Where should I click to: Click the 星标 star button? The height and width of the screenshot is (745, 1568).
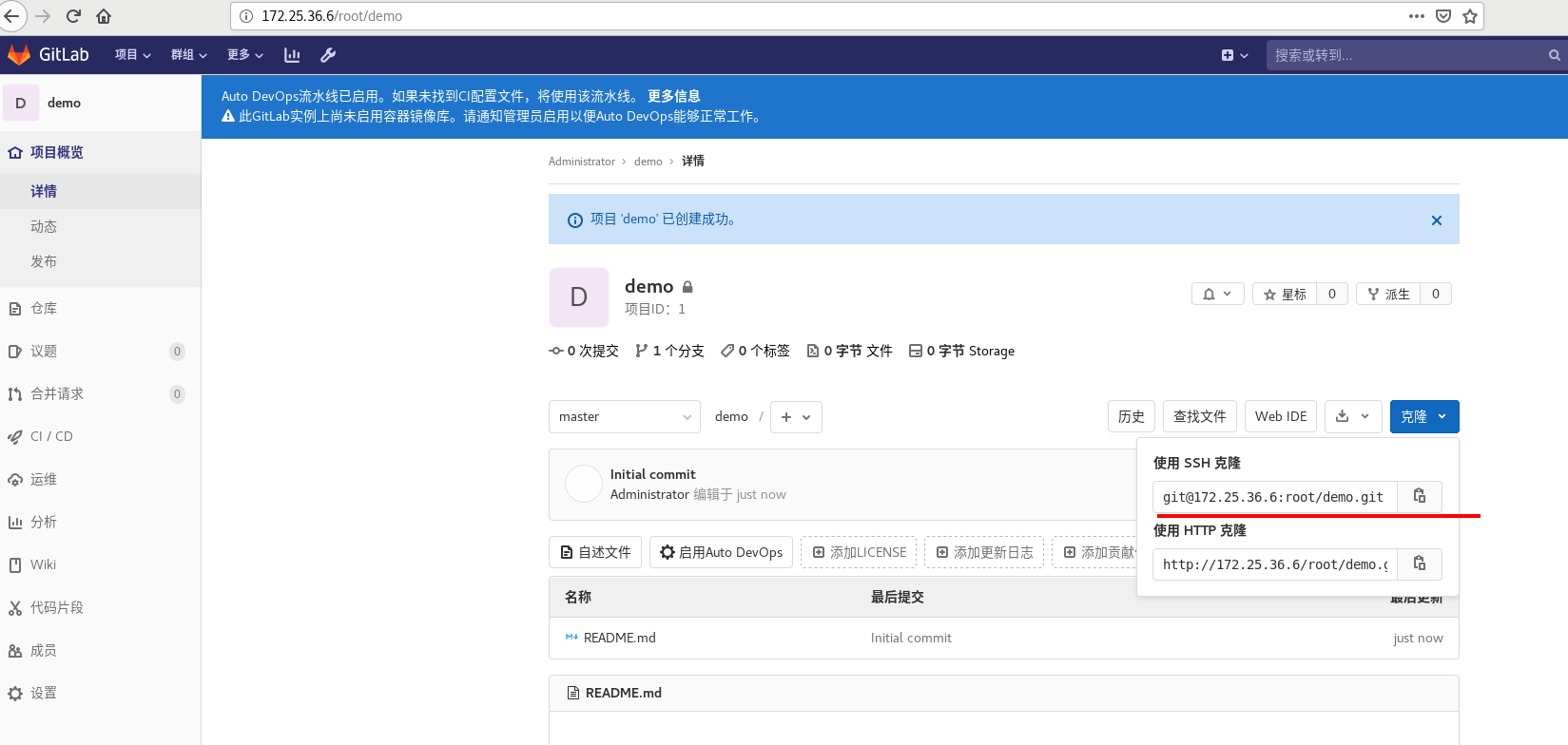pyautogui.click(x=1285, y=294)
